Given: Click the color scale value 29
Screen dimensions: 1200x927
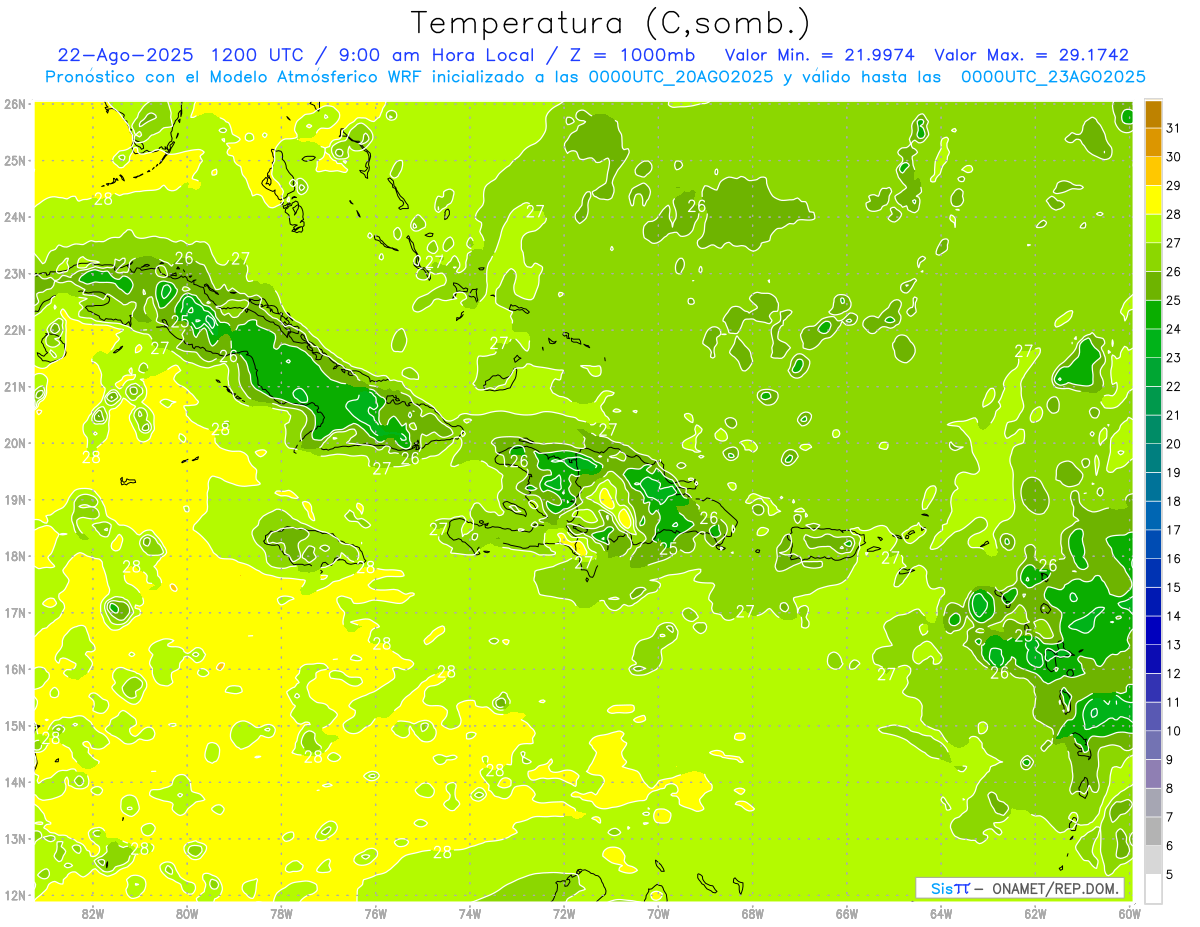Looking at the screenshot, I should [x=1174, y=186].
